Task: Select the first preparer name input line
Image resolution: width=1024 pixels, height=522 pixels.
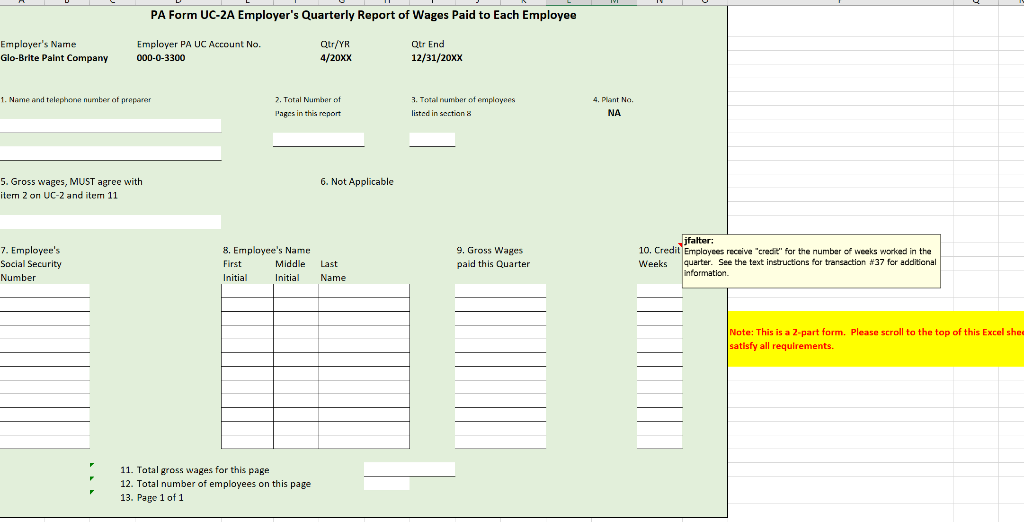Action: click(110, 125)
